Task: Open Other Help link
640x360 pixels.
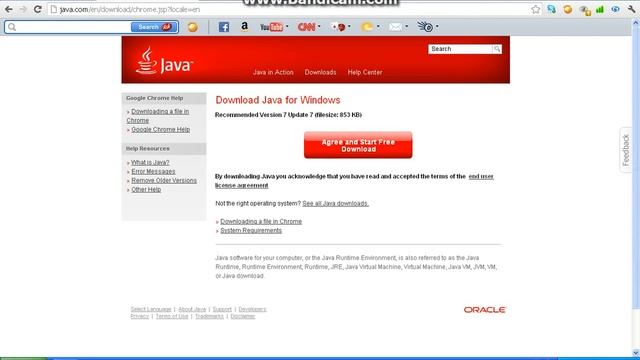Action: coord(146,190)
